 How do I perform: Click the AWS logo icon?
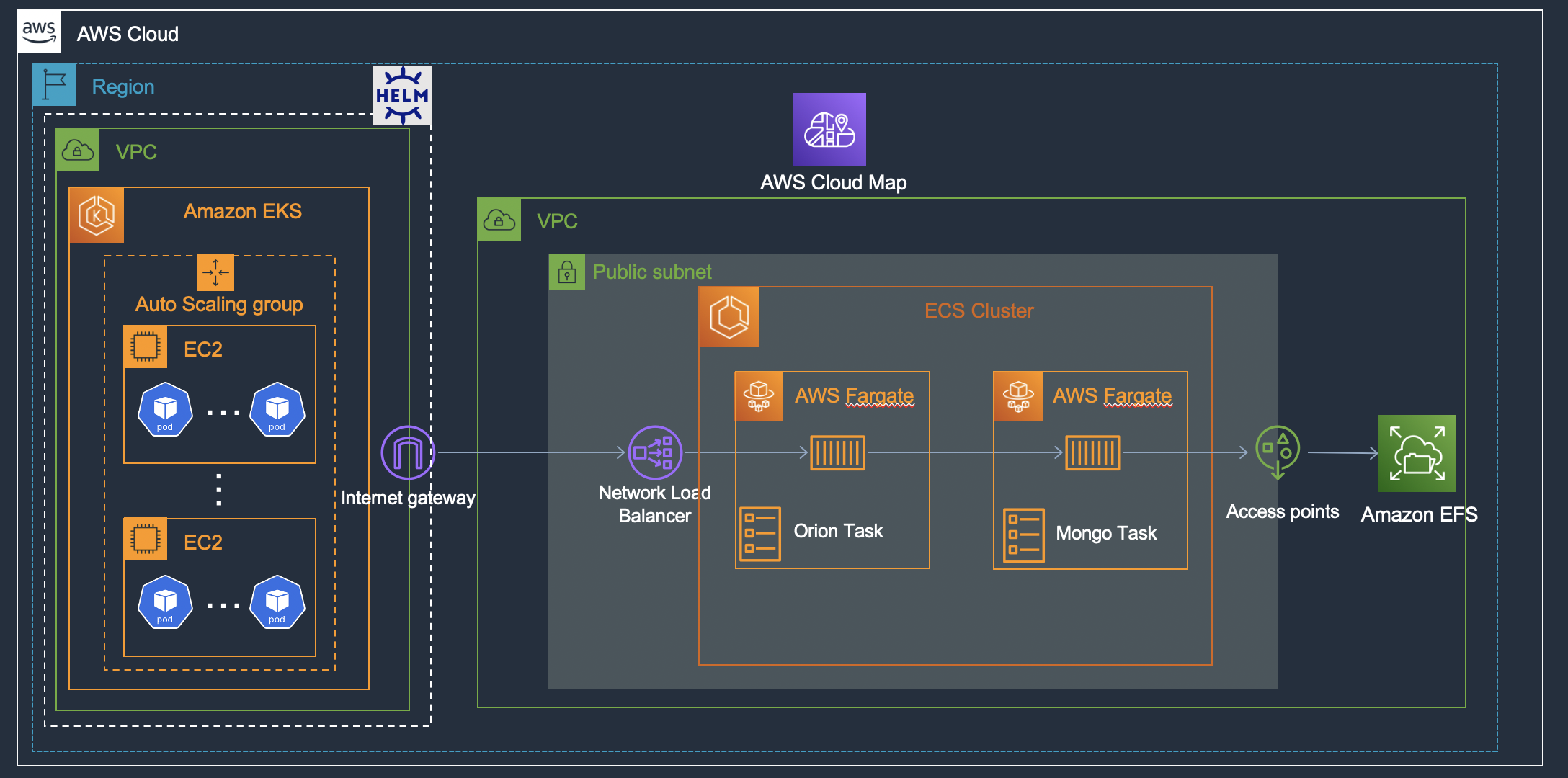pyautogui.click(x=39, y=32)
